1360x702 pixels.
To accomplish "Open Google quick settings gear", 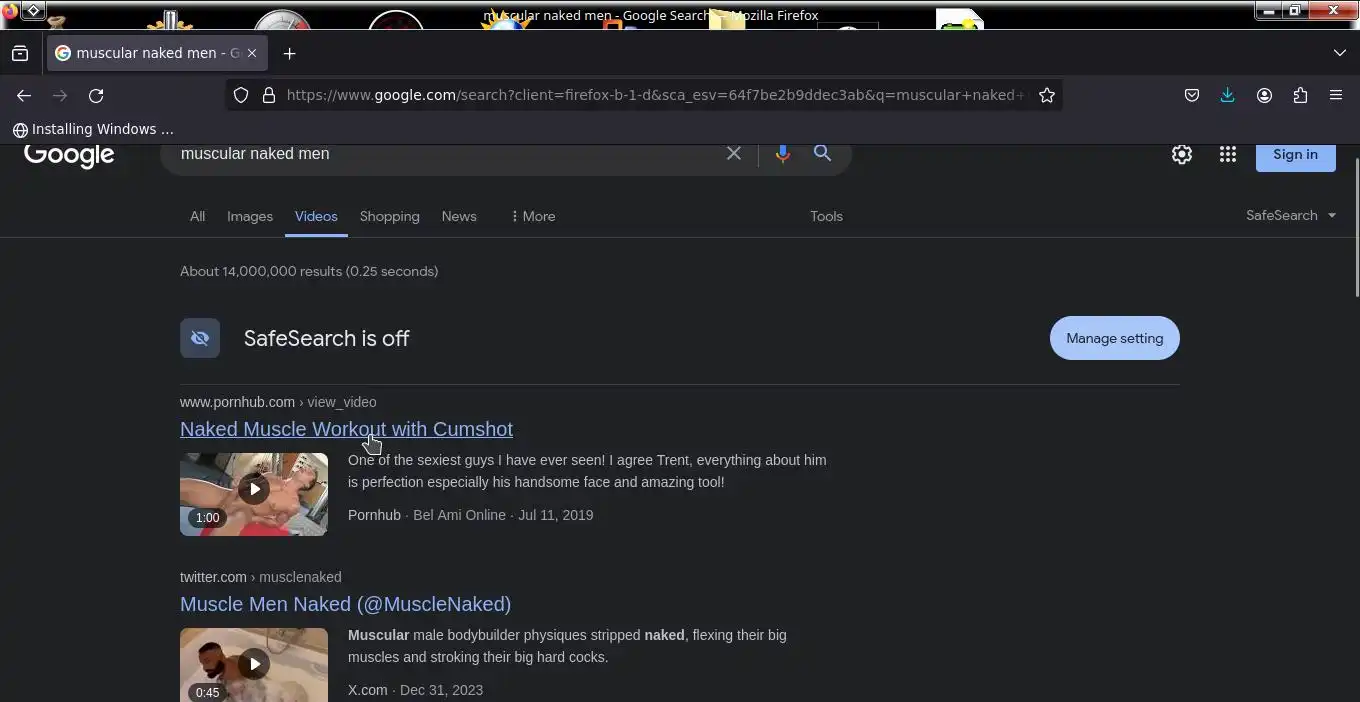I will (x=1182, y=154).
